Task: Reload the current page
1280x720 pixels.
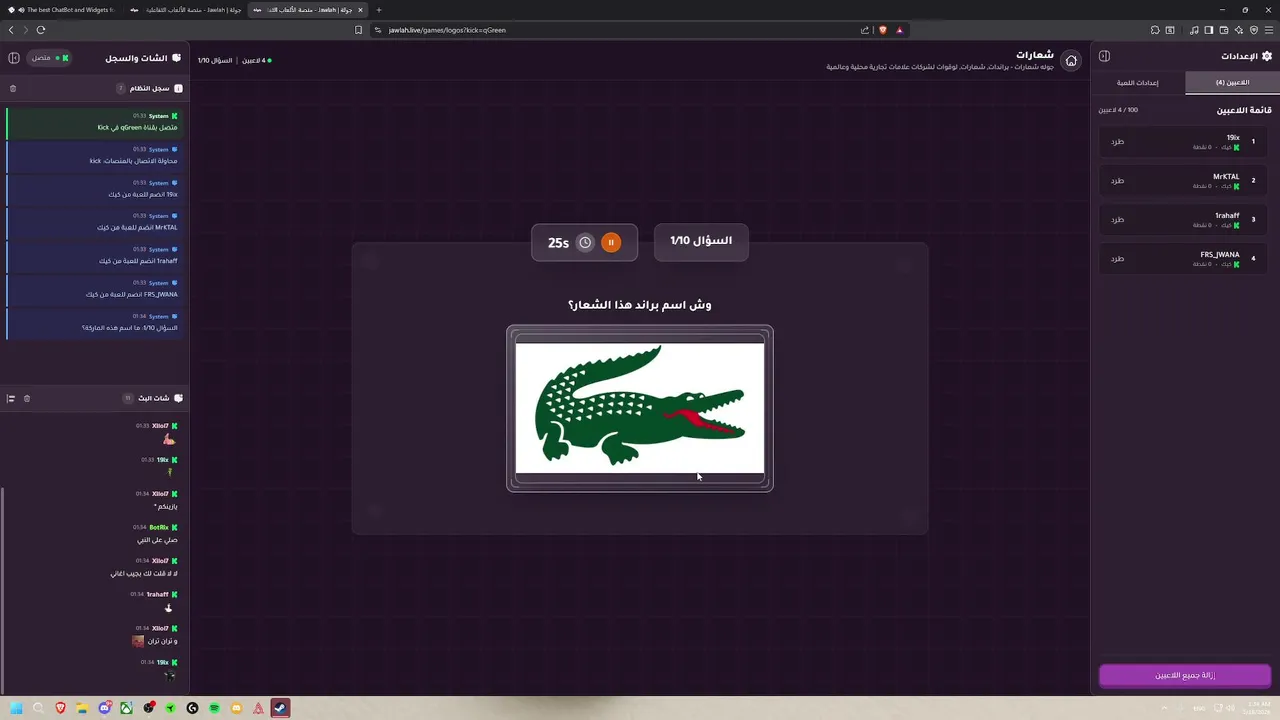Action: coord(41,30)
